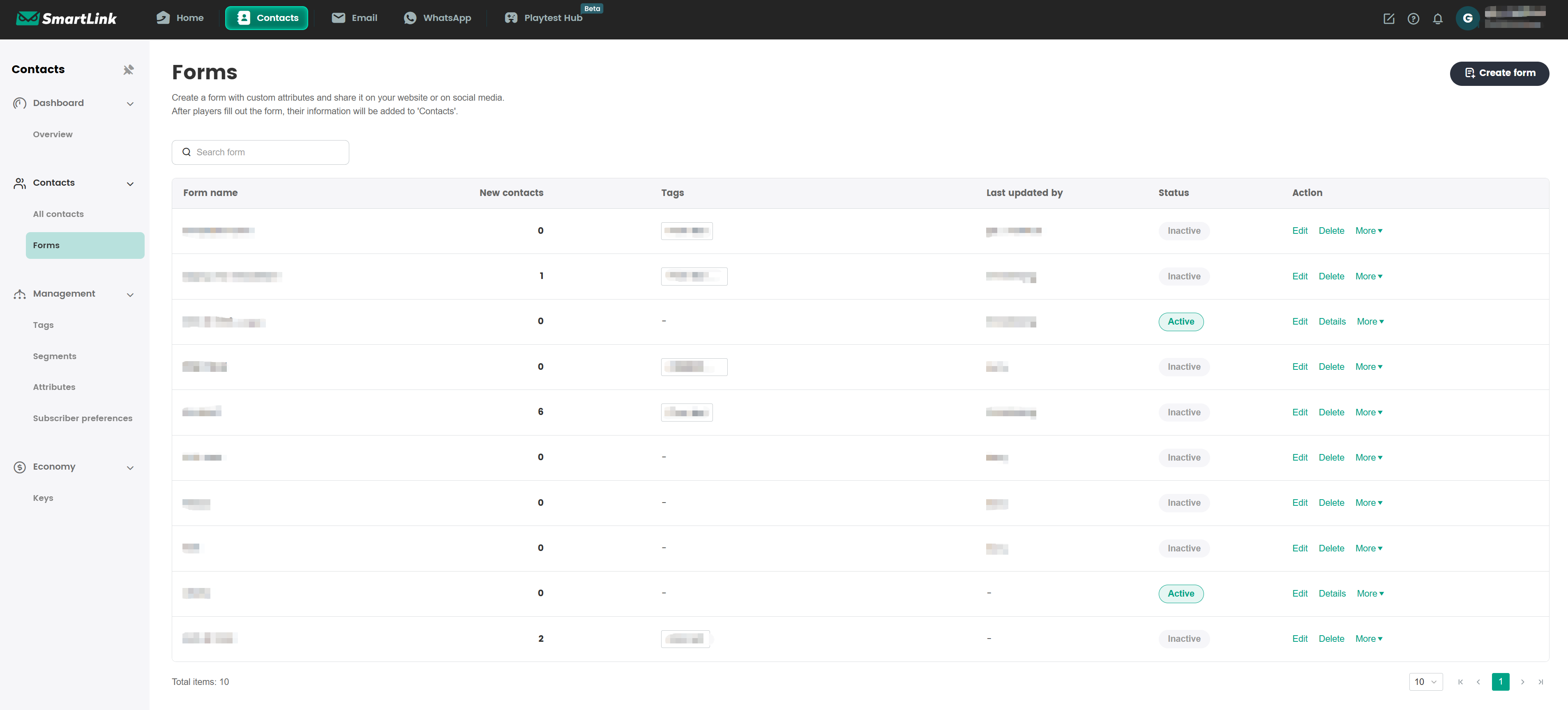Go to next page arrow icon
This screenshot has width=1568, height=710.
[1522, 682]
